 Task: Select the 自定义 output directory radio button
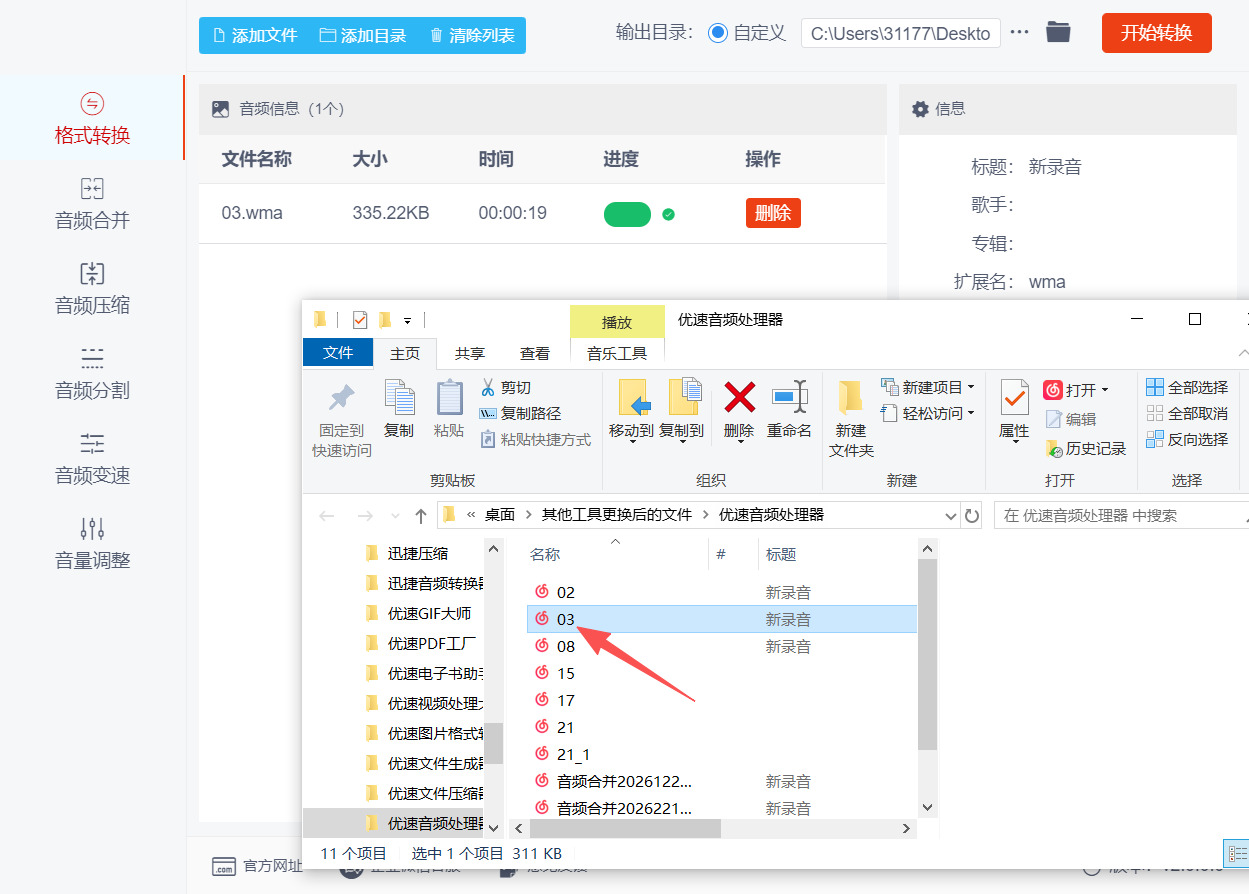(717, 33)
